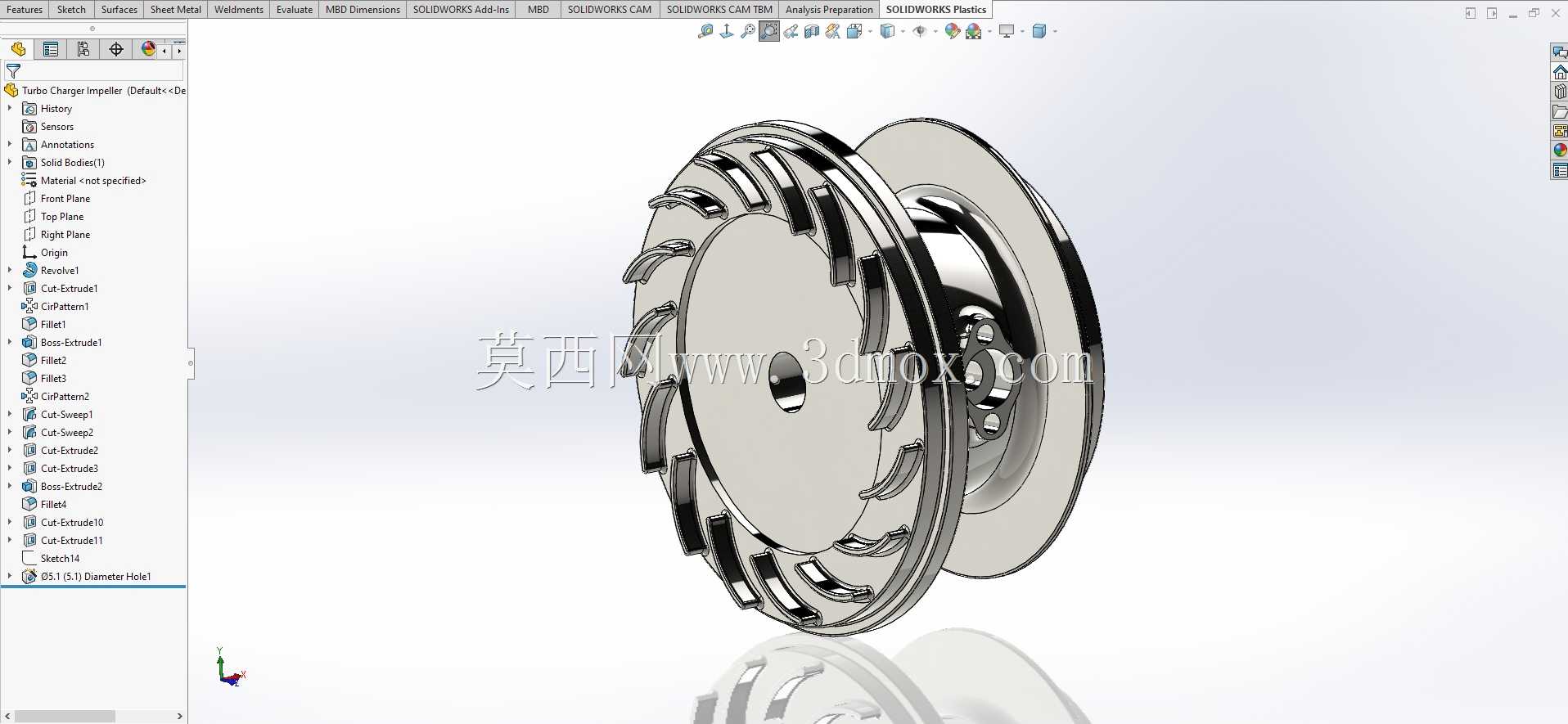Switch to the Features tab
The height and width of the screenshot is (724, 1568).
pos(25,9)
